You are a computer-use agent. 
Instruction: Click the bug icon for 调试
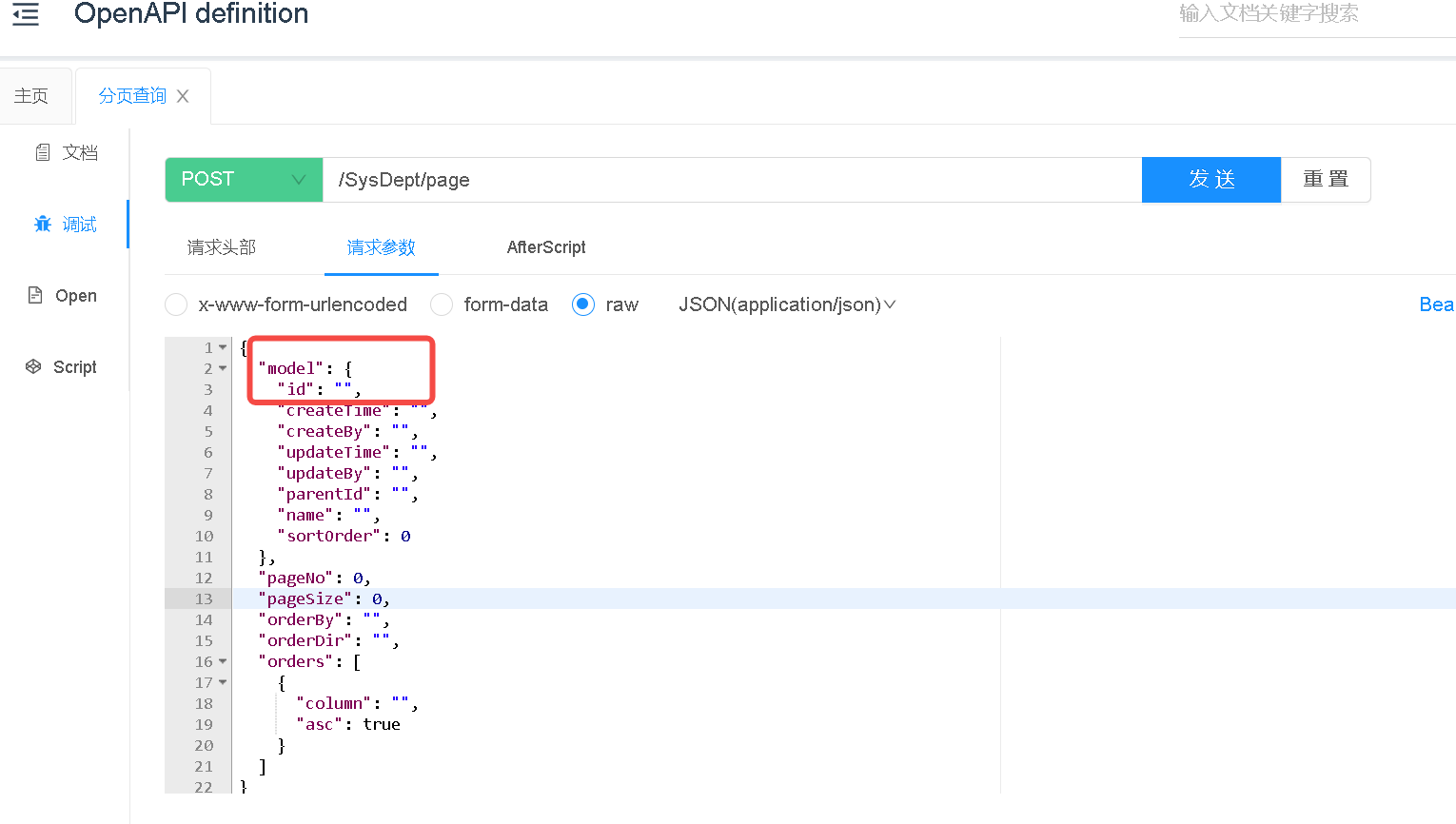(x=43, y=225)
